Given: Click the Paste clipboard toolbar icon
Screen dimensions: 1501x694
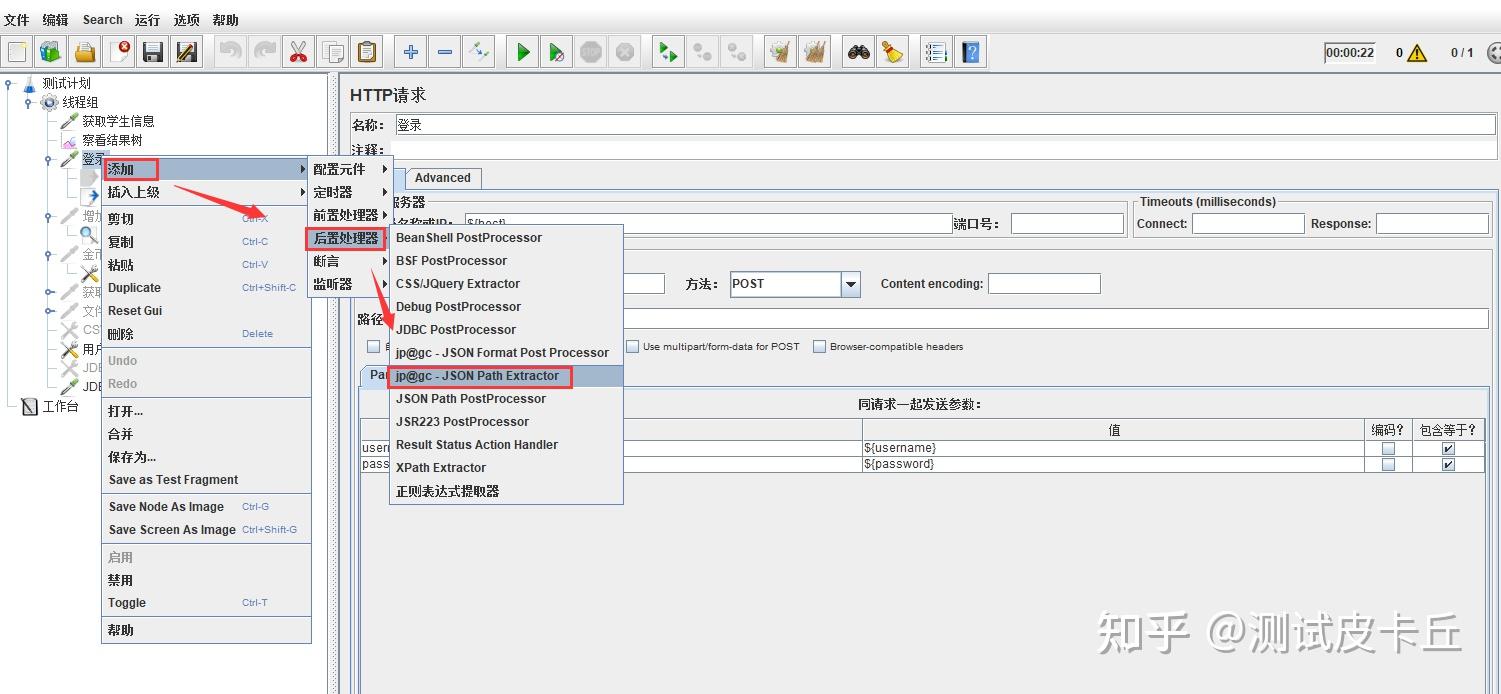Looking at the screenshot, I should pos(367,52).
